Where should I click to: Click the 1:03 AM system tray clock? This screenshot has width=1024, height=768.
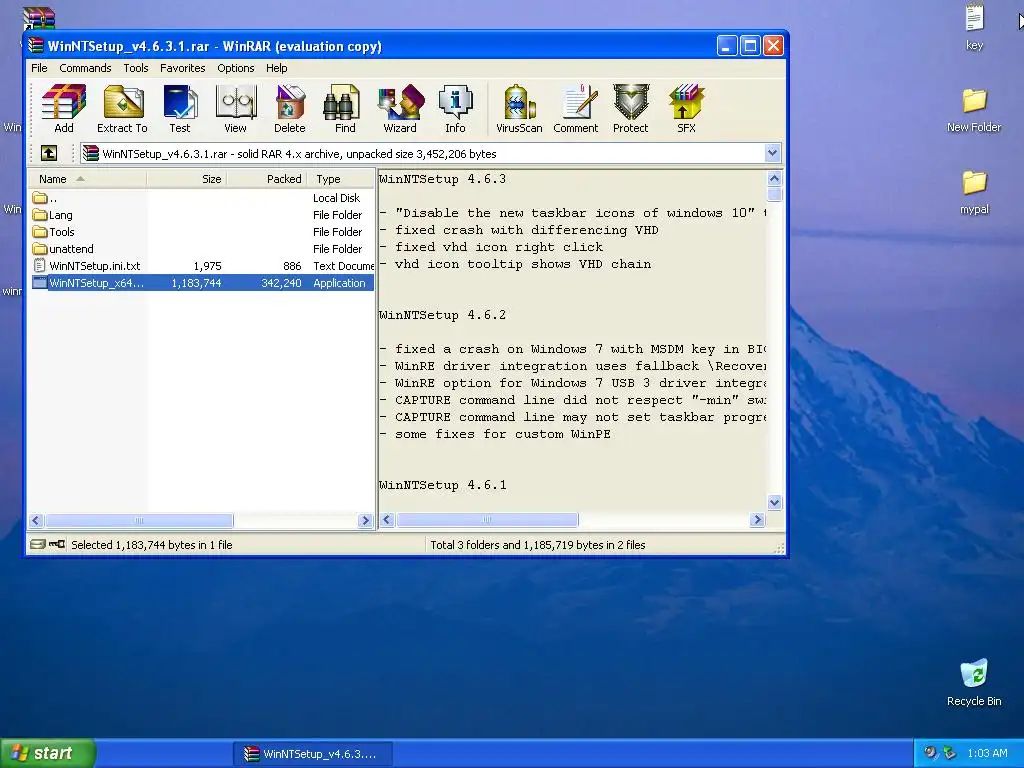tap(987, 753)
